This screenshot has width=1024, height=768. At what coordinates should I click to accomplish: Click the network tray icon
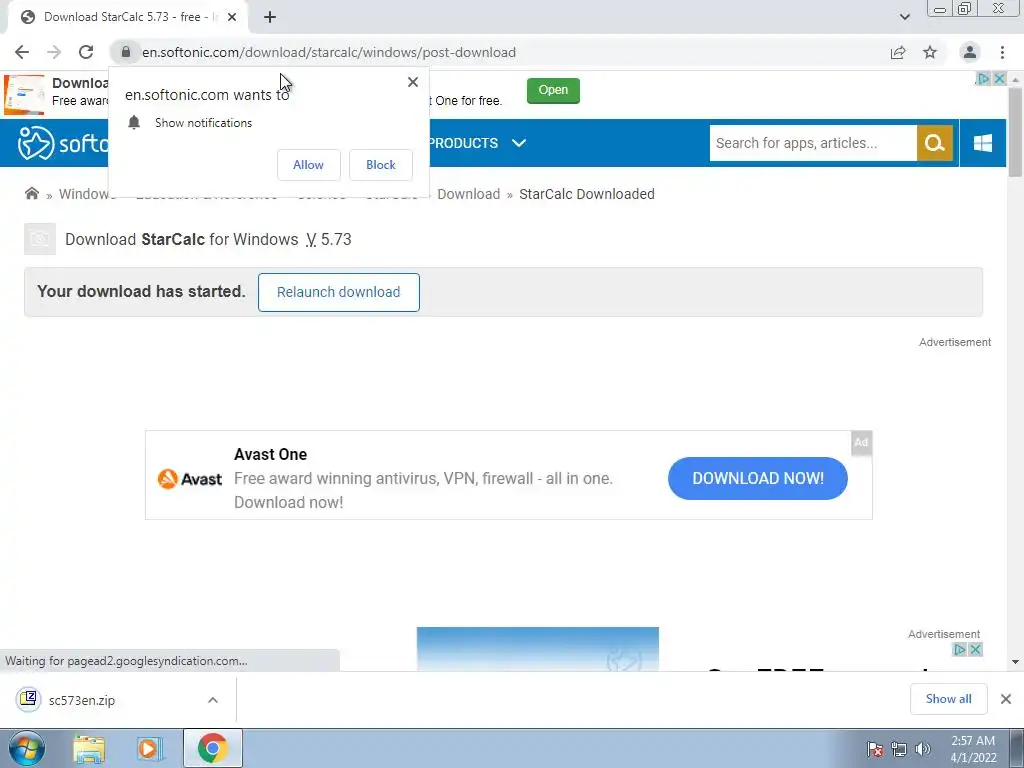click(x=899, y=749)
